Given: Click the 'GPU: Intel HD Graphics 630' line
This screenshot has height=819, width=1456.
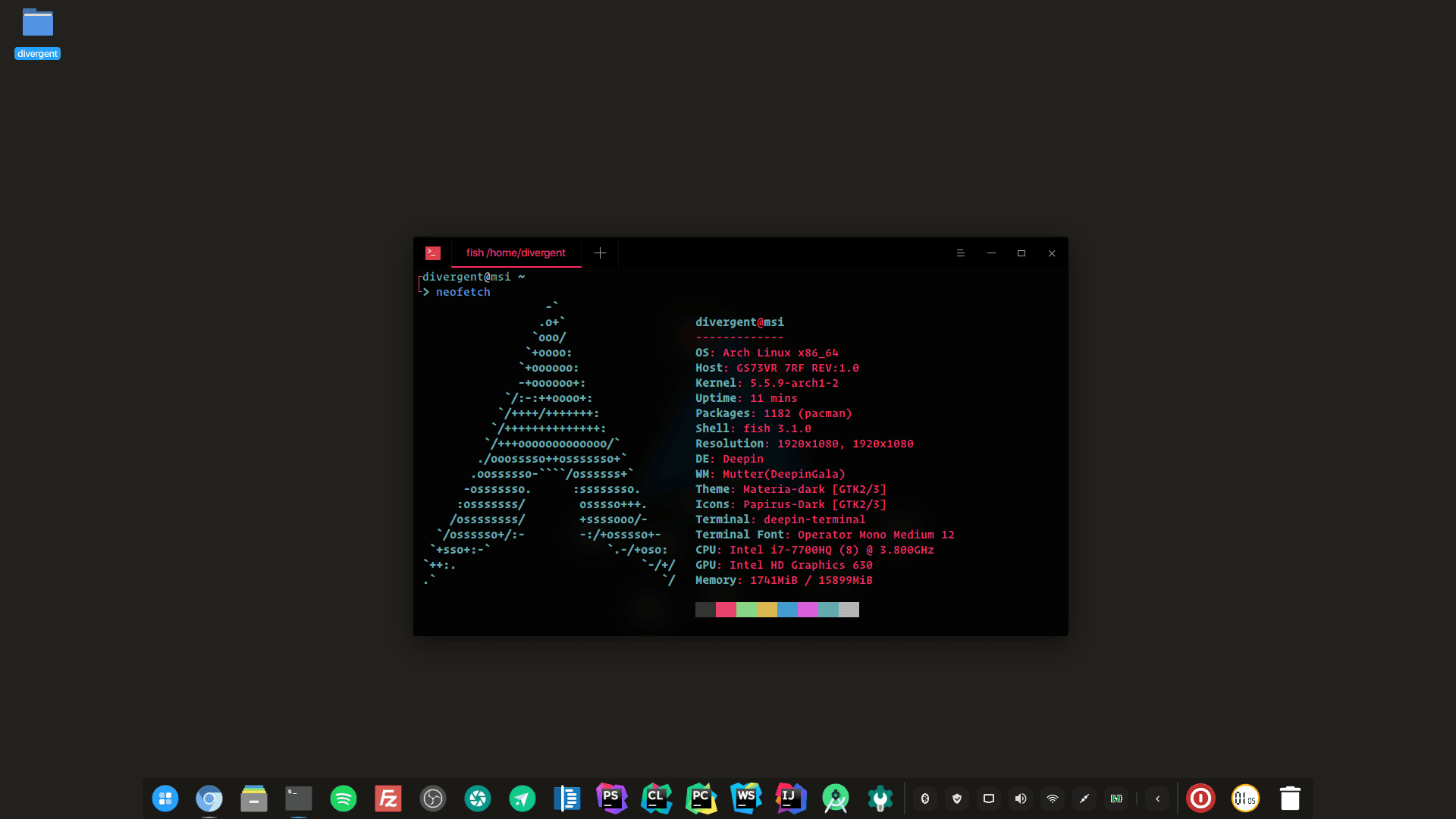Looking at the screenshot, I should click(x=784, y=565).
